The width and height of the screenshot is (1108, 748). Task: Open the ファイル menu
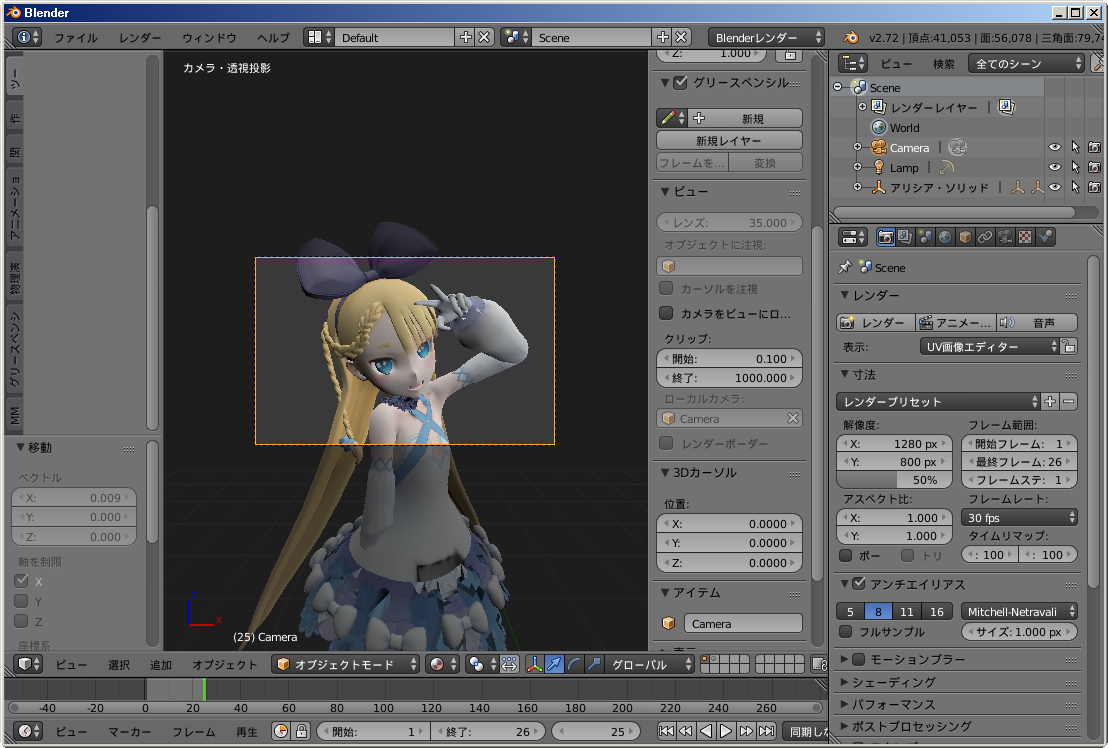click(x=76, y=37)
